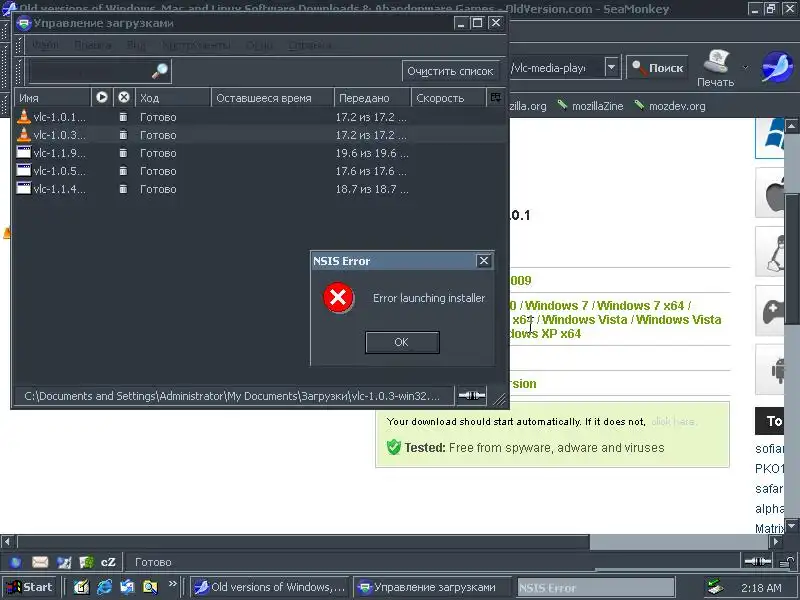
Task: Click OK in the NSIS Error dialog
Action: [x=402, y=342]
